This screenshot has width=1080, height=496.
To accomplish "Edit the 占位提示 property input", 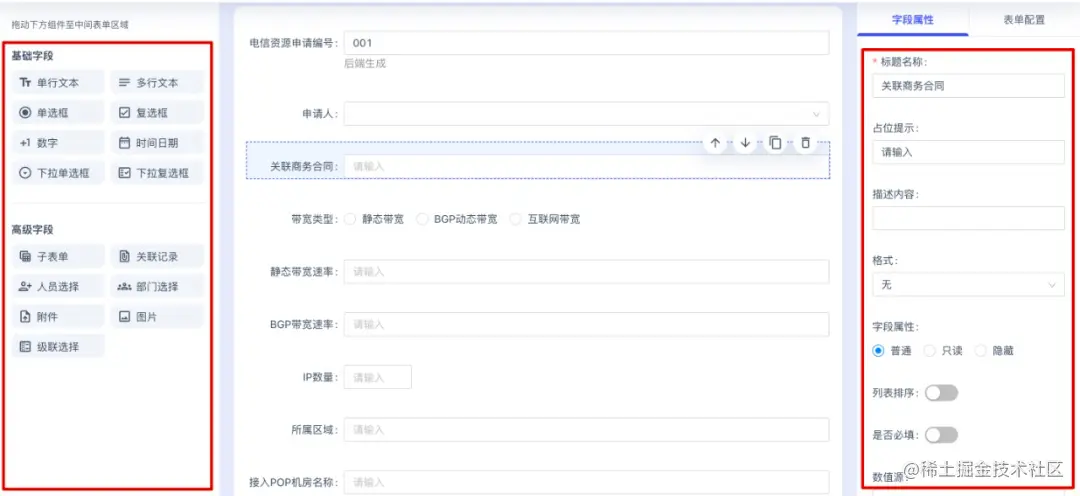I will point(968,152).
